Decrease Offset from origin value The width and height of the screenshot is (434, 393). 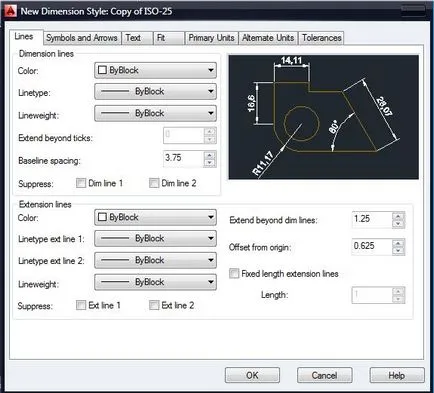pos(398,251)
